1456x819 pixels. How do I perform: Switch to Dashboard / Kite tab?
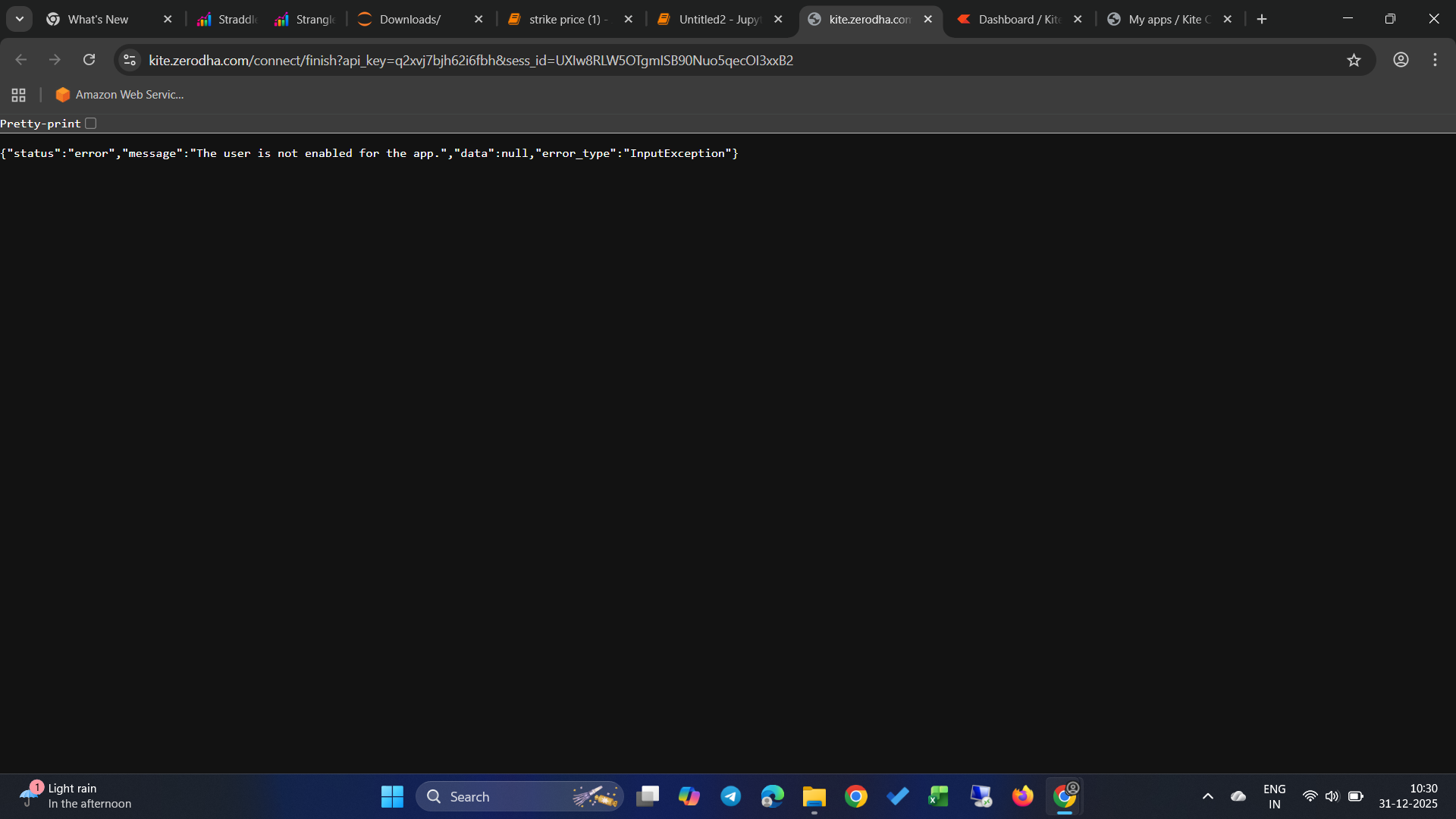[1018, 19]
